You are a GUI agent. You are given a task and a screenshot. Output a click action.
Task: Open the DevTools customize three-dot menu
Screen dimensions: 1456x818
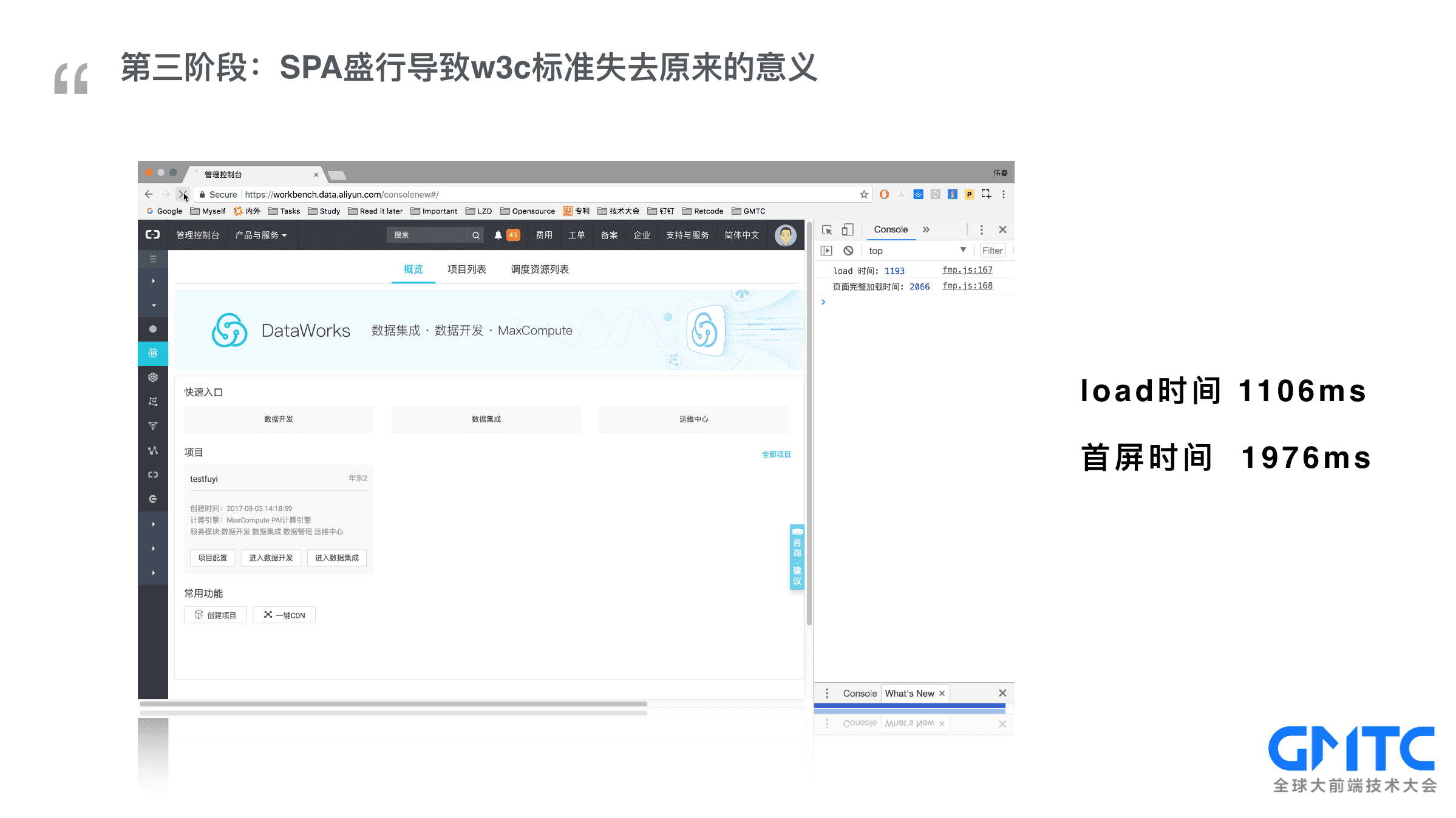(981, 230)
